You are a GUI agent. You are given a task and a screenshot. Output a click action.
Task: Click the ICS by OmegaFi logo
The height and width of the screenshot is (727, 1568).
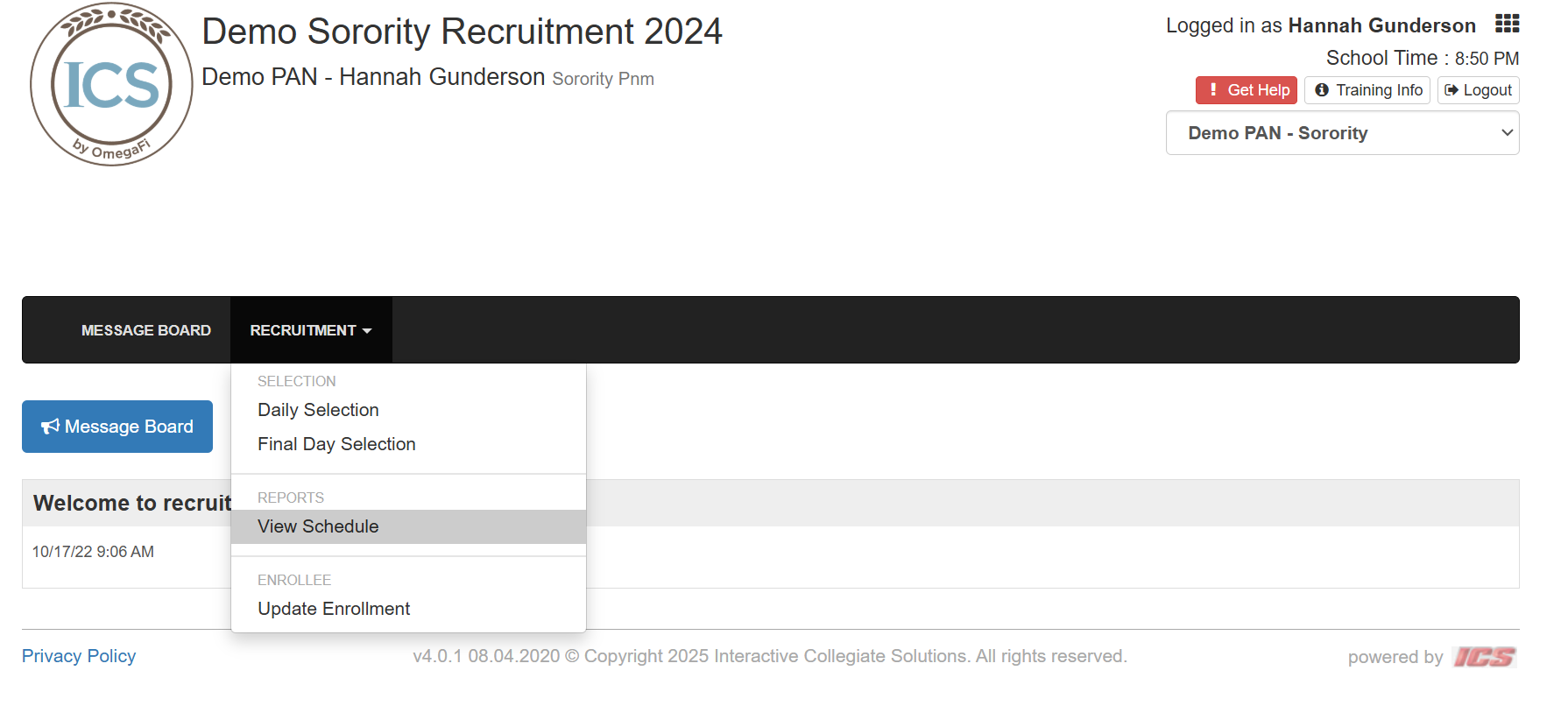pyautogui.click(x=111, y=85)
